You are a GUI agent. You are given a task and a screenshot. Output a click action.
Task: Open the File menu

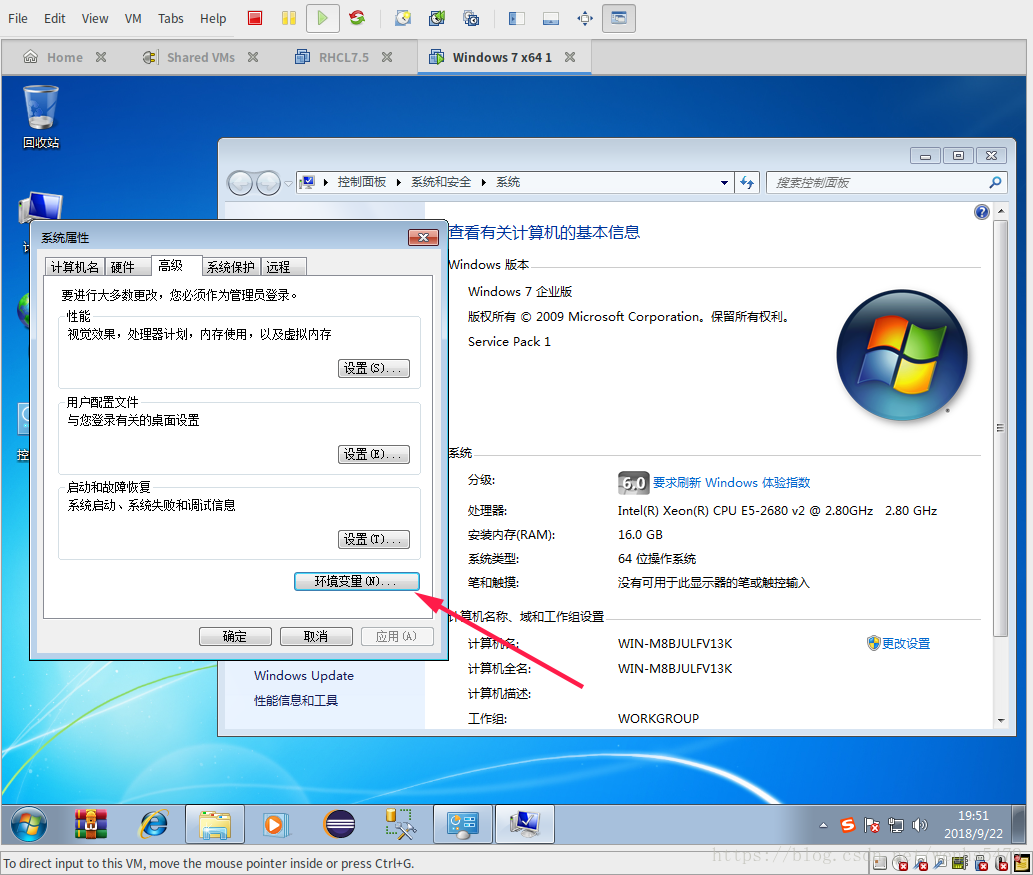click(18, 18)
